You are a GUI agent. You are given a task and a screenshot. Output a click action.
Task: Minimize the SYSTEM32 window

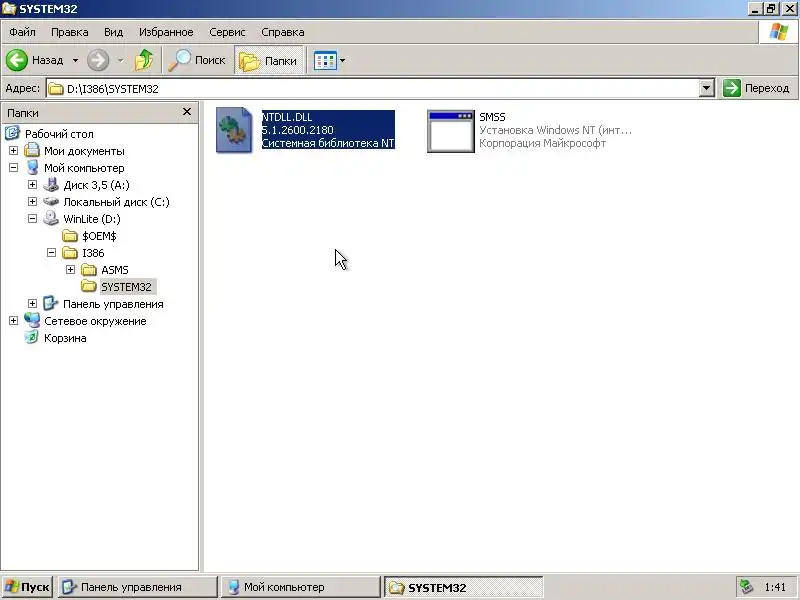pos(755,9)
